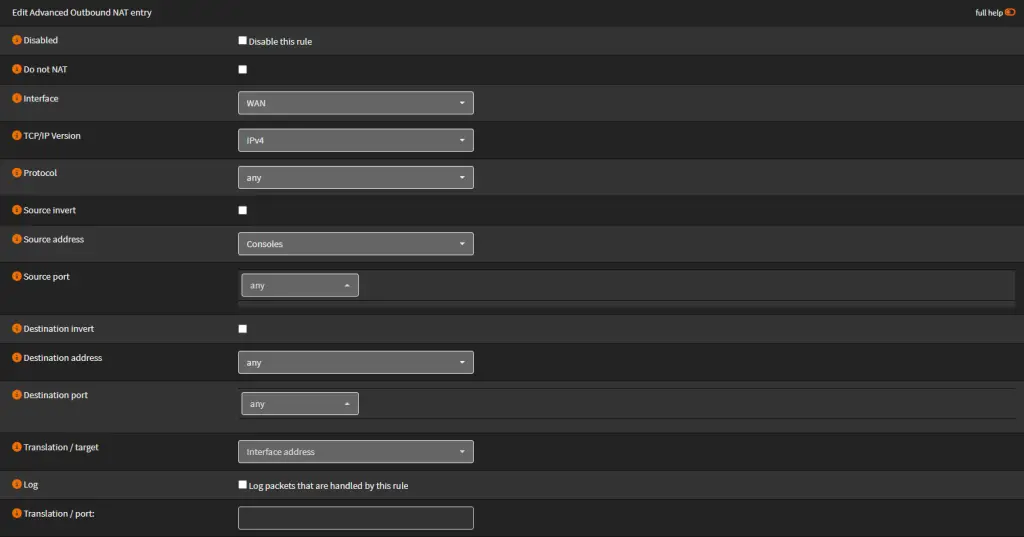This screenshot has height=537, width=1024.
Task: Open the Source port any dropdown
Action: click(x=299, y=286)
